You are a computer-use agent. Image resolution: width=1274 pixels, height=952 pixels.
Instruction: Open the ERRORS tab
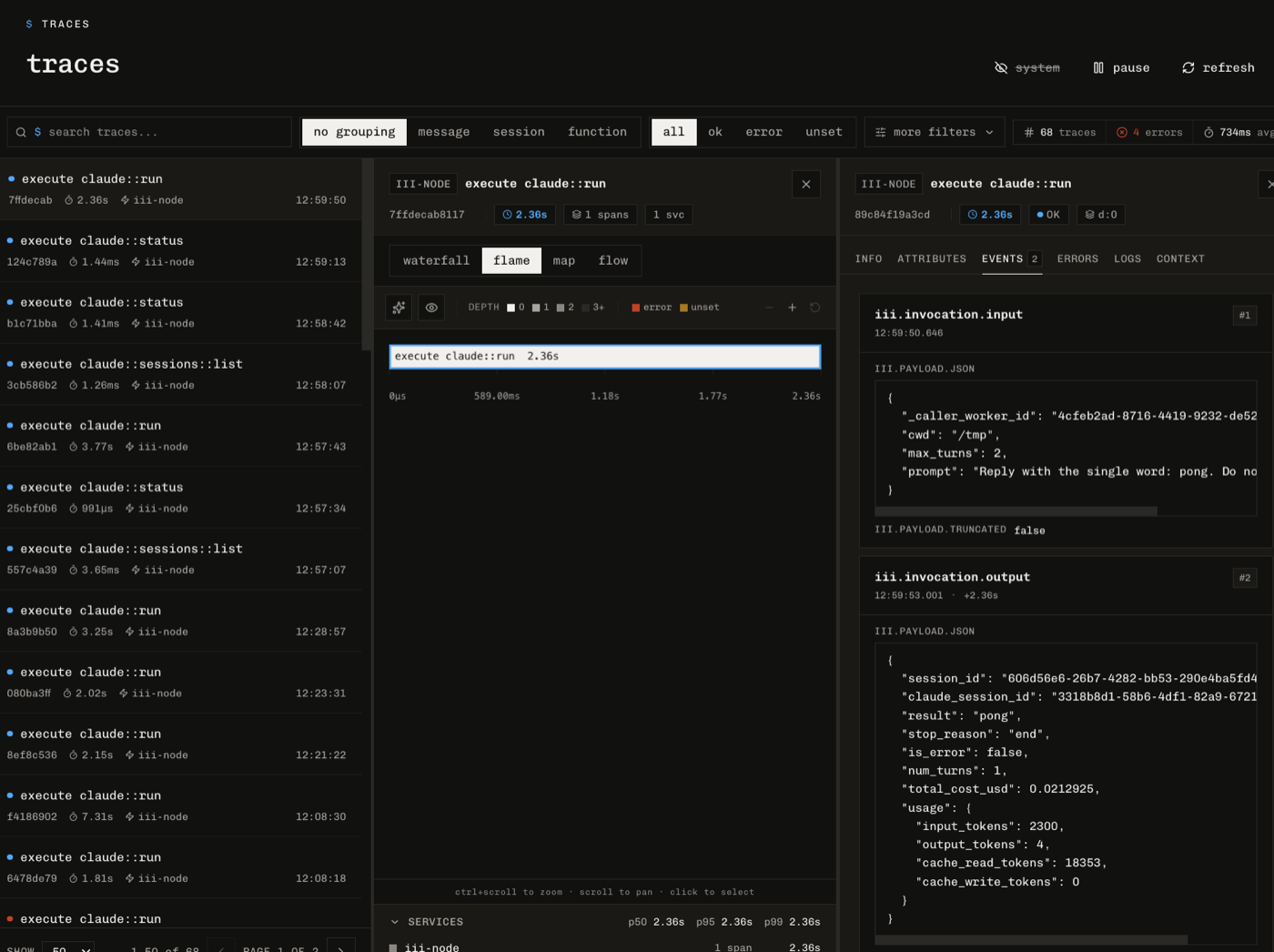click(x=1077, y=259)
